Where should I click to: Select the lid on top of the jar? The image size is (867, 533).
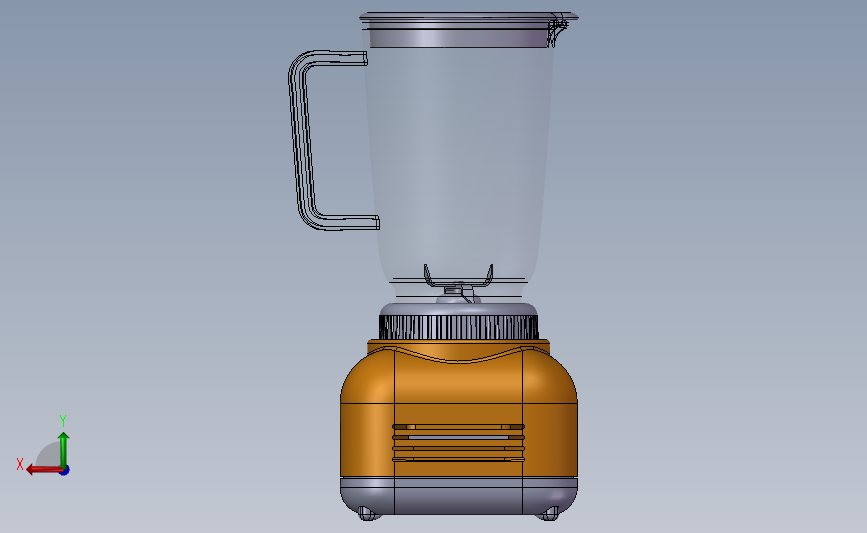[x=468, y=29]
